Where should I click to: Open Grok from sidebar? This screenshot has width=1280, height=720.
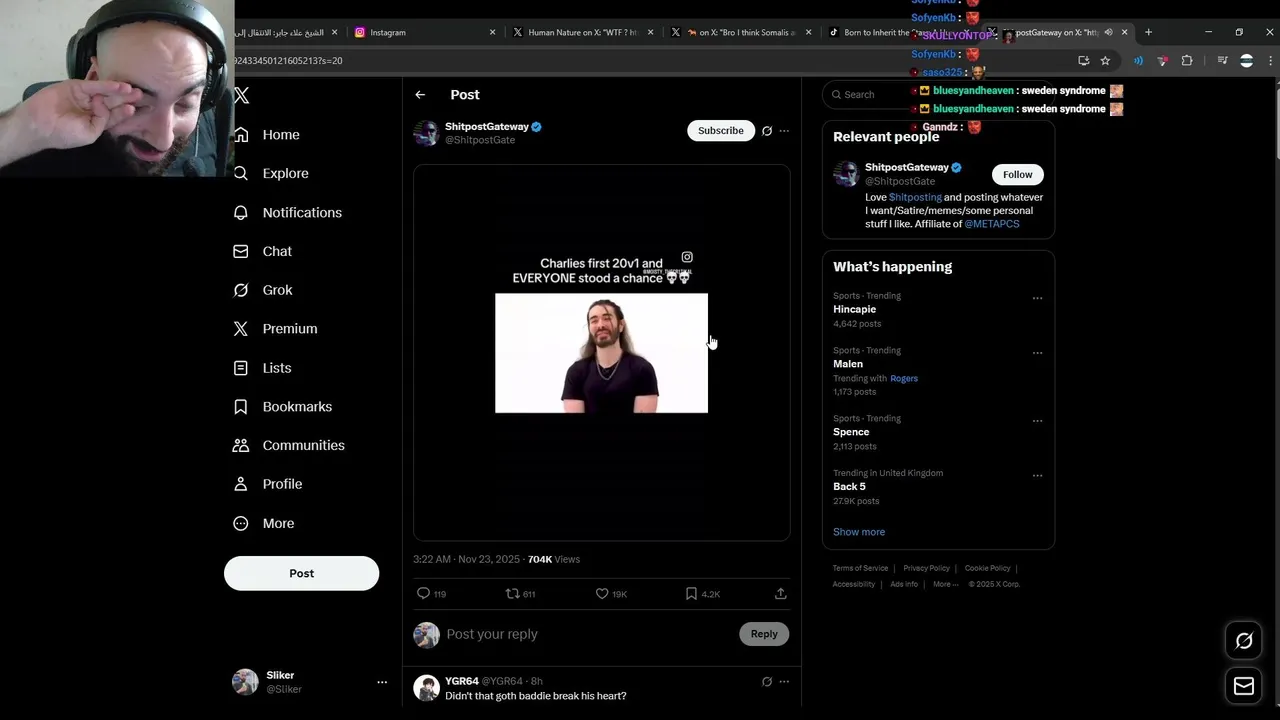tap(263, 290)
